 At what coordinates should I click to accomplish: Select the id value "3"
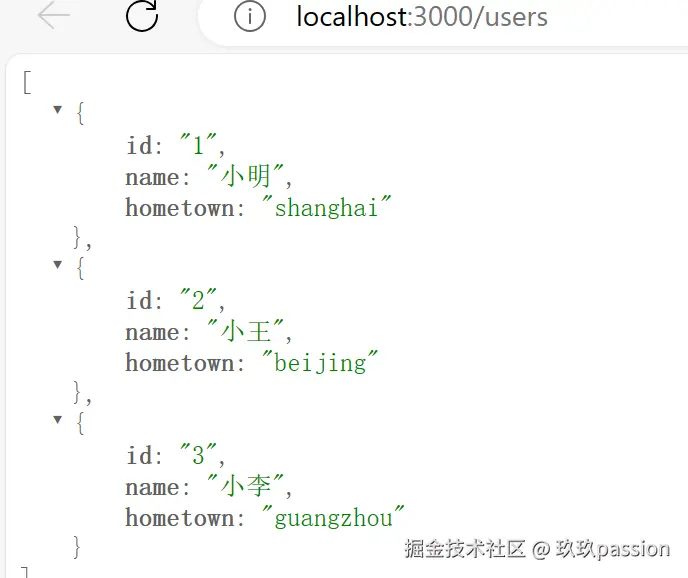199,455
